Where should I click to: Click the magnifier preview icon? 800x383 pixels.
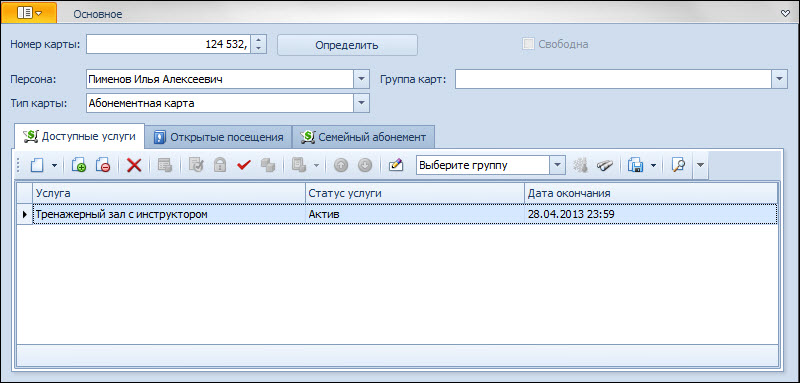678,165
